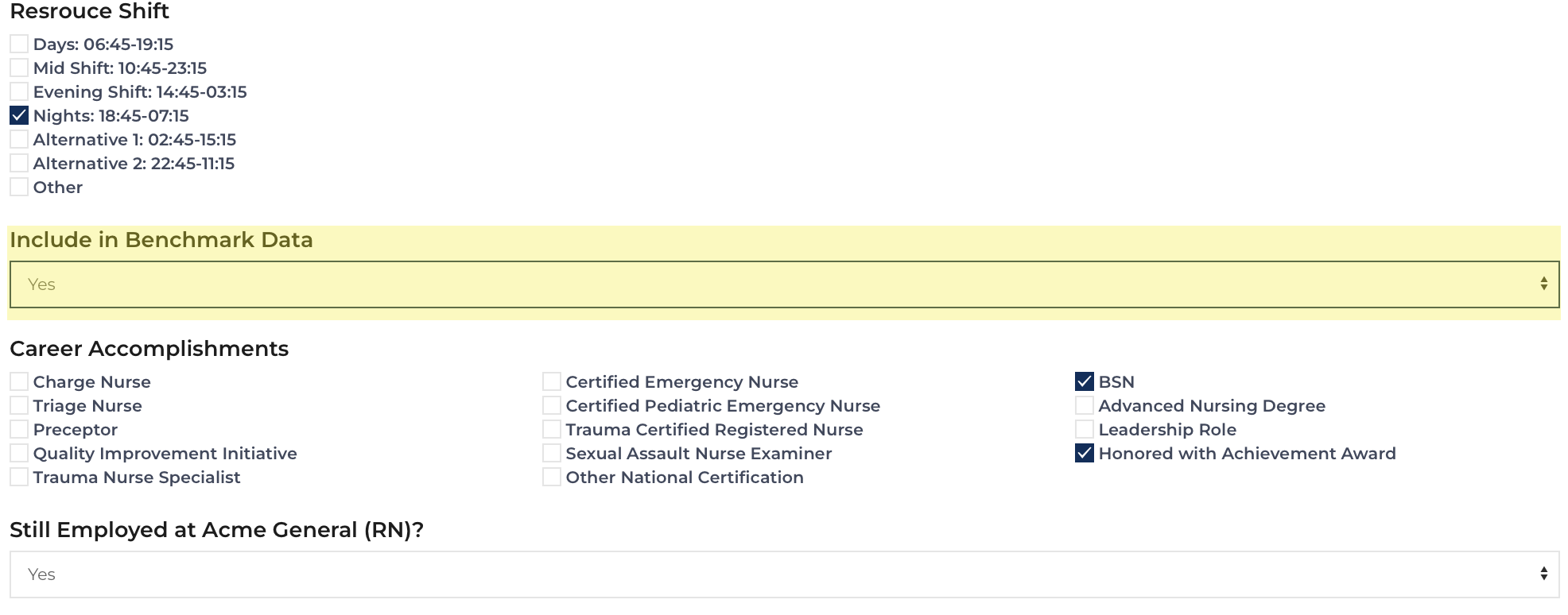Select the Triage Nurse checkbox
The image size is (1568, 615).
(x=19, y=405)
